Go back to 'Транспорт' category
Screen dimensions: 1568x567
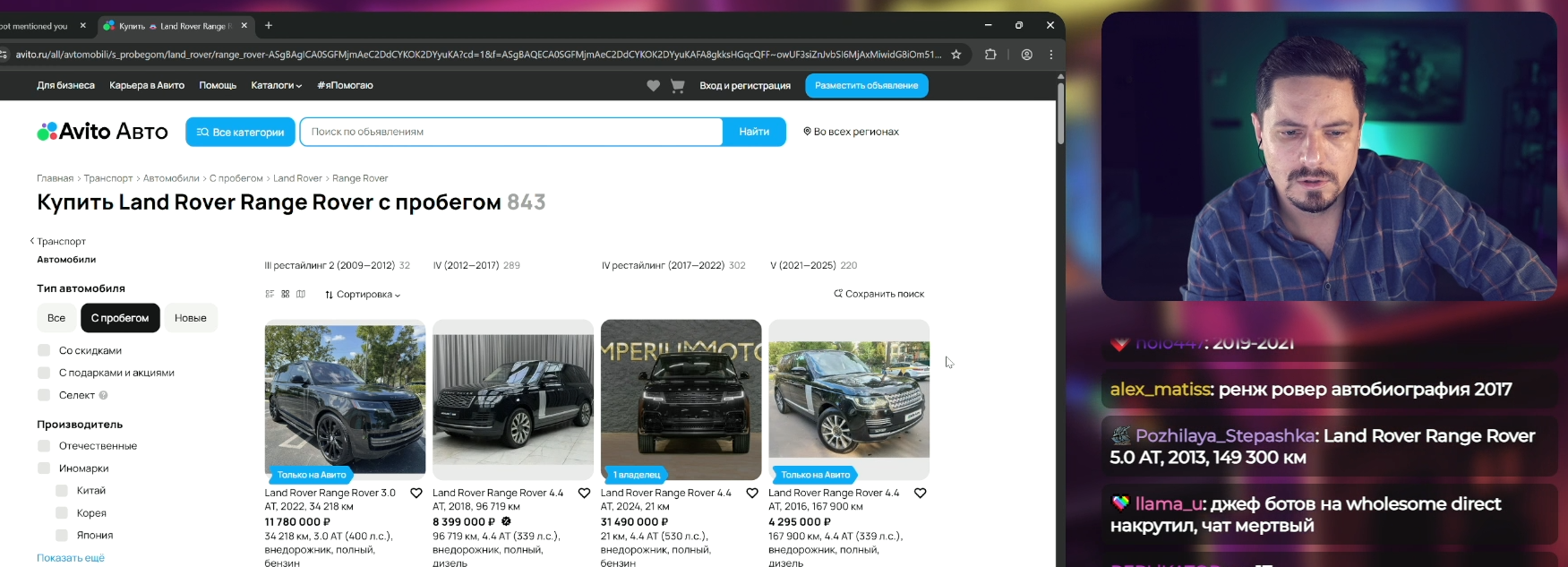[58, 242]
